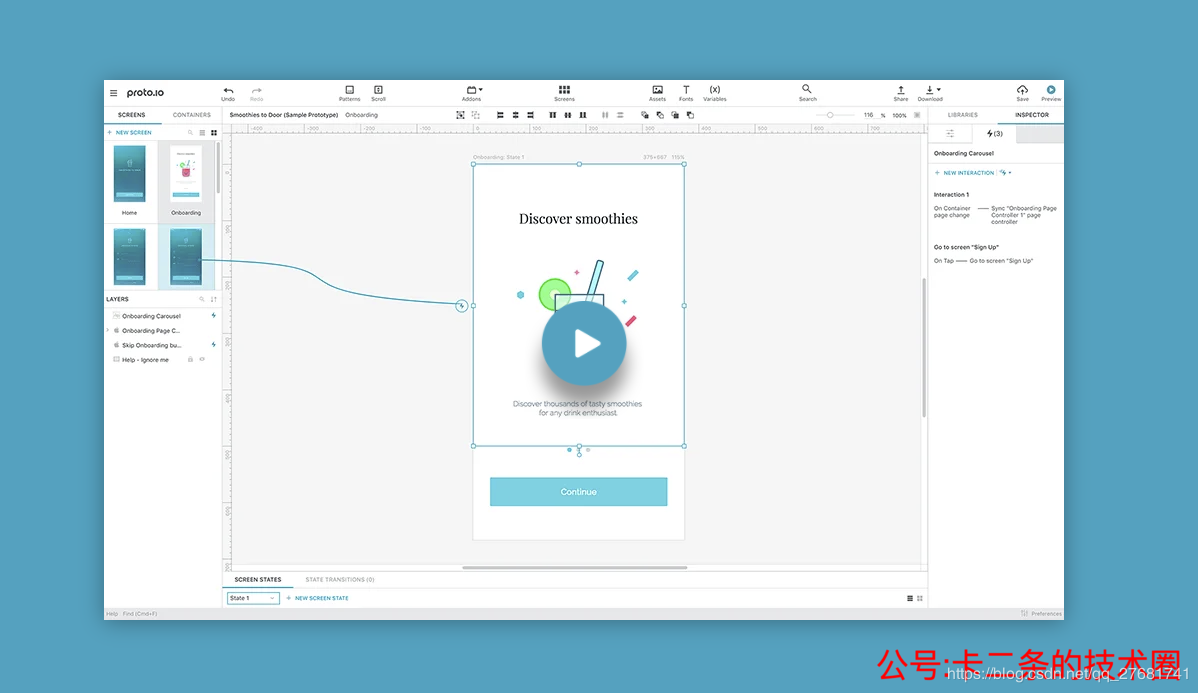Search screens with magnifier icon
Screen dimensions: 1198x693
coord(190,133)
